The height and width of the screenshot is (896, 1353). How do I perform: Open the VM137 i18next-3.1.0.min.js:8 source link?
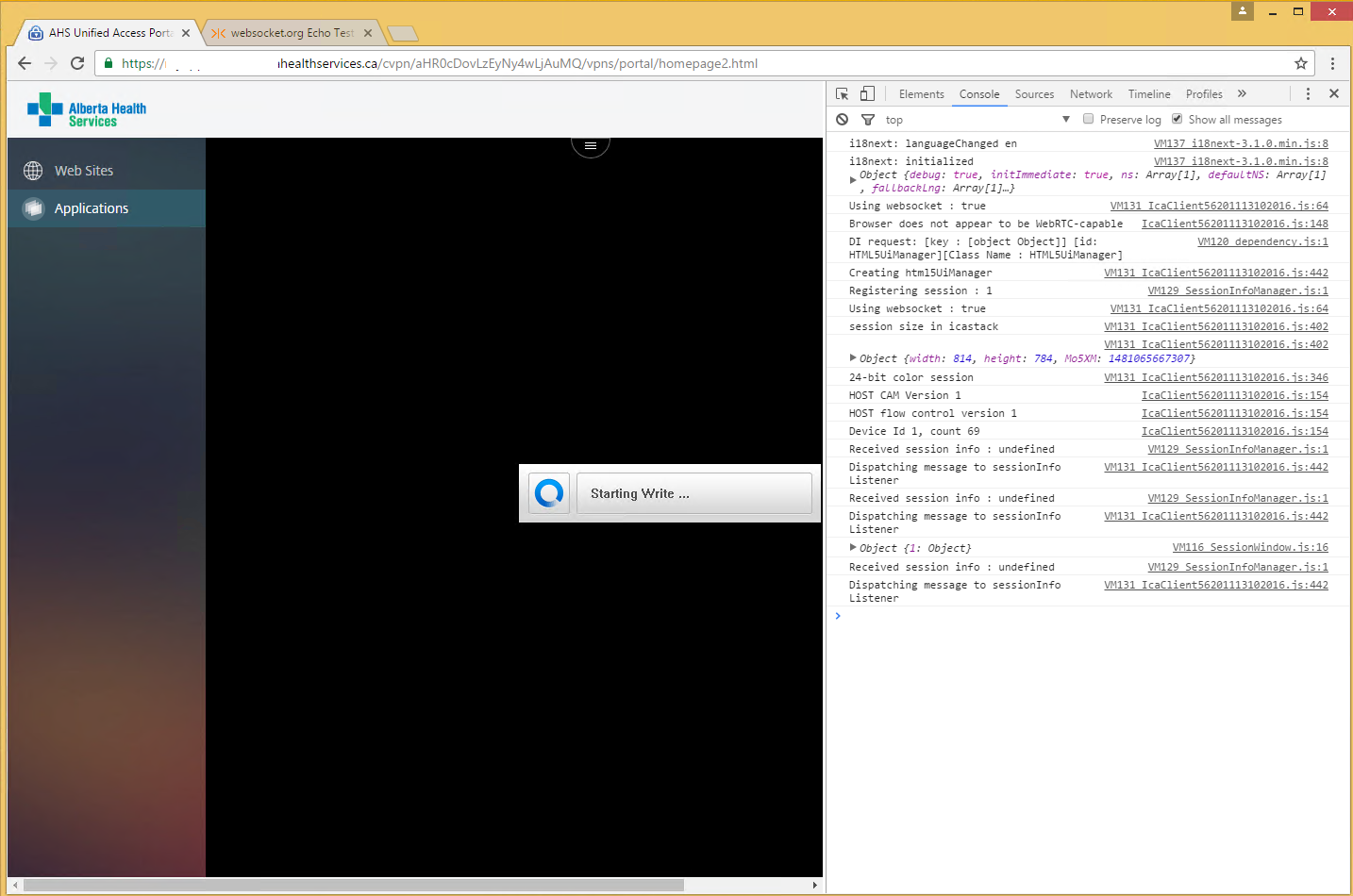pos(1240,142)
